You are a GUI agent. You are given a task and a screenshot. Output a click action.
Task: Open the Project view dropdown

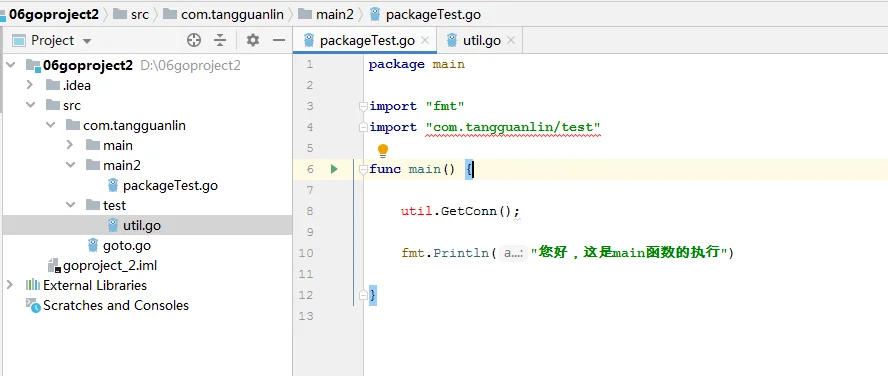(87, 41)
